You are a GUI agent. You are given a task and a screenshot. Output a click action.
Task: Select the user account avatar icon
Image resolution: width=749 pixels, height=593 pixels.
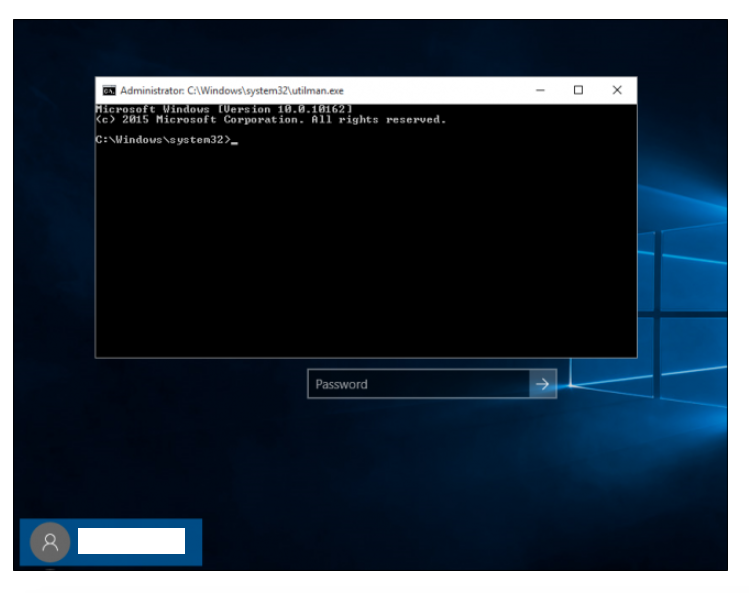click(50, 542)
